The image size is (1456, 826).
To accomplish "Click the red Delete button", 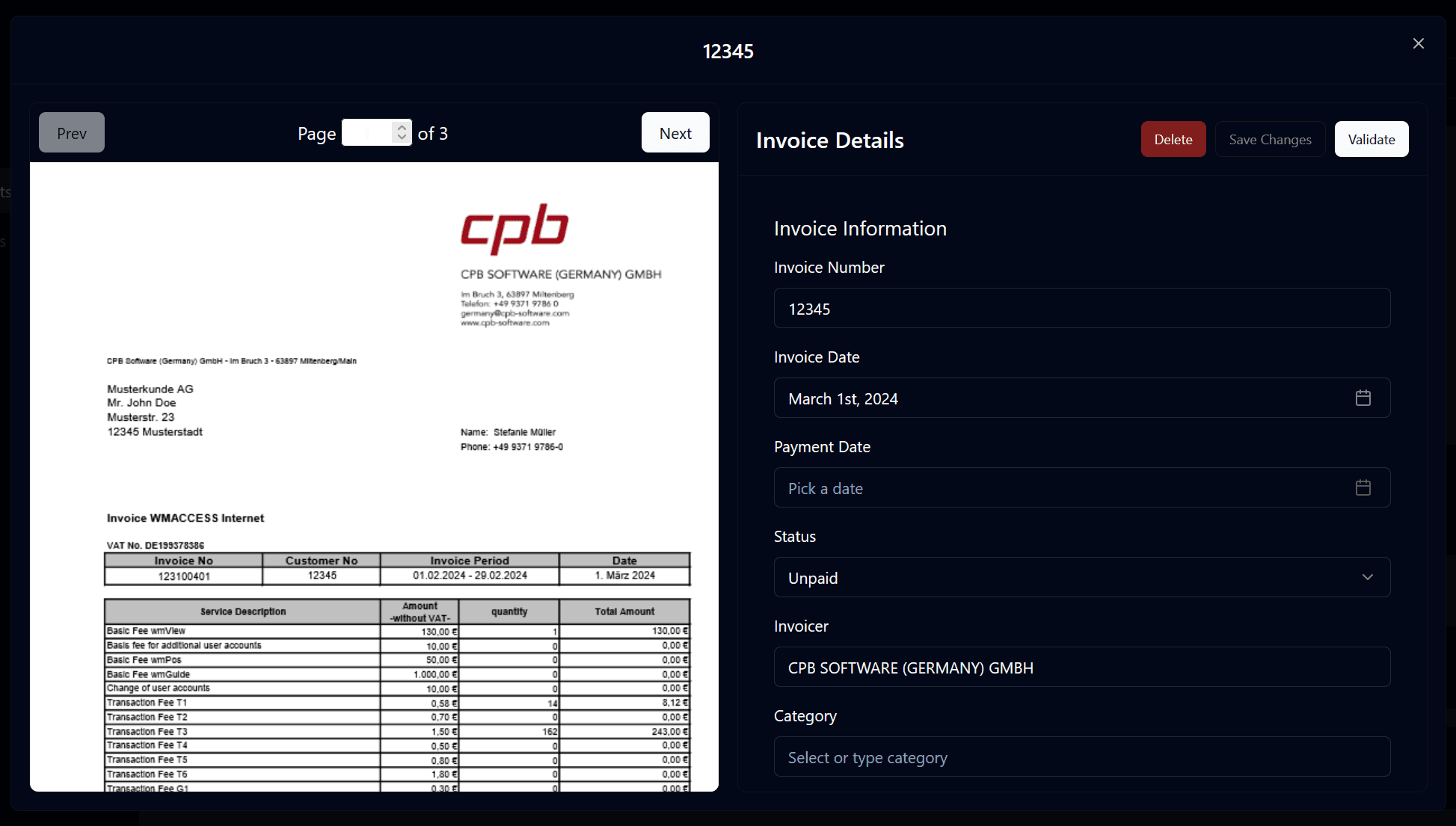I will tap(1173, 139).
